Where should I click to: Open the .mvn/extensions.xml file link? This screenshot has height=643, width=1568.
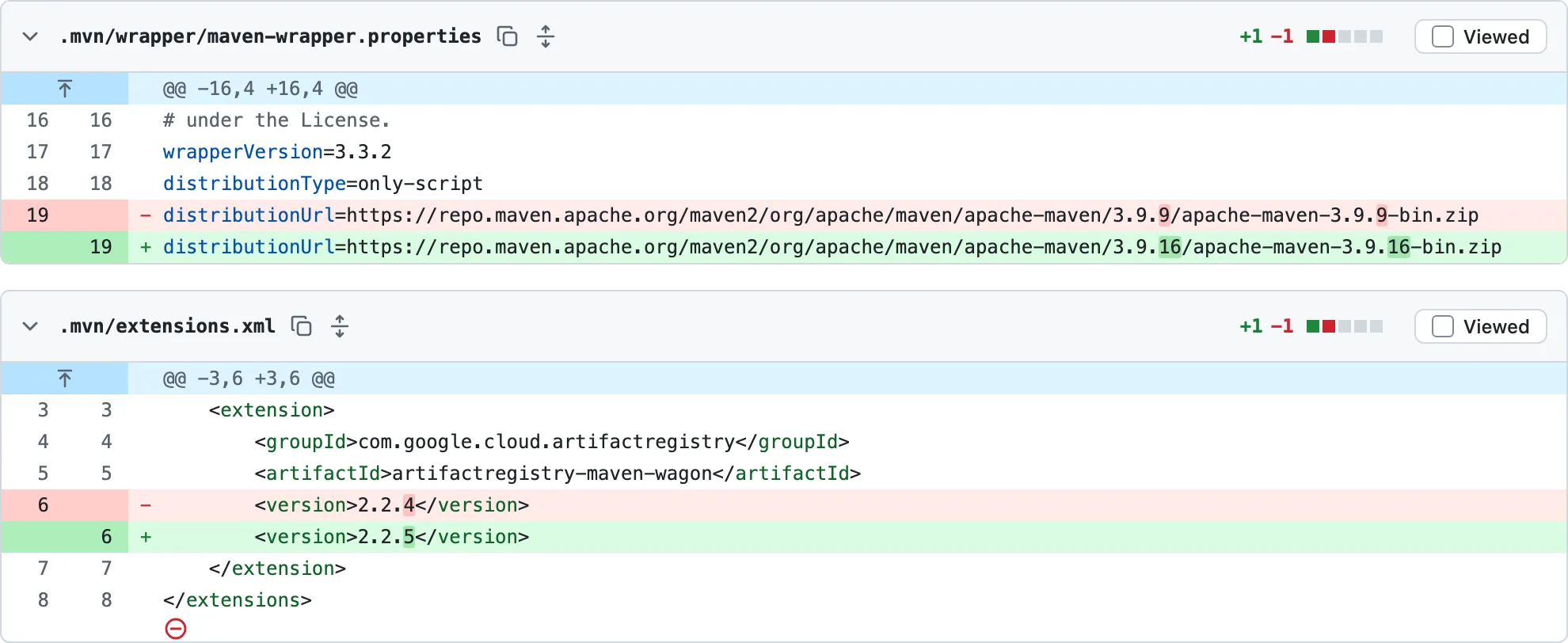tap(167, 326)
